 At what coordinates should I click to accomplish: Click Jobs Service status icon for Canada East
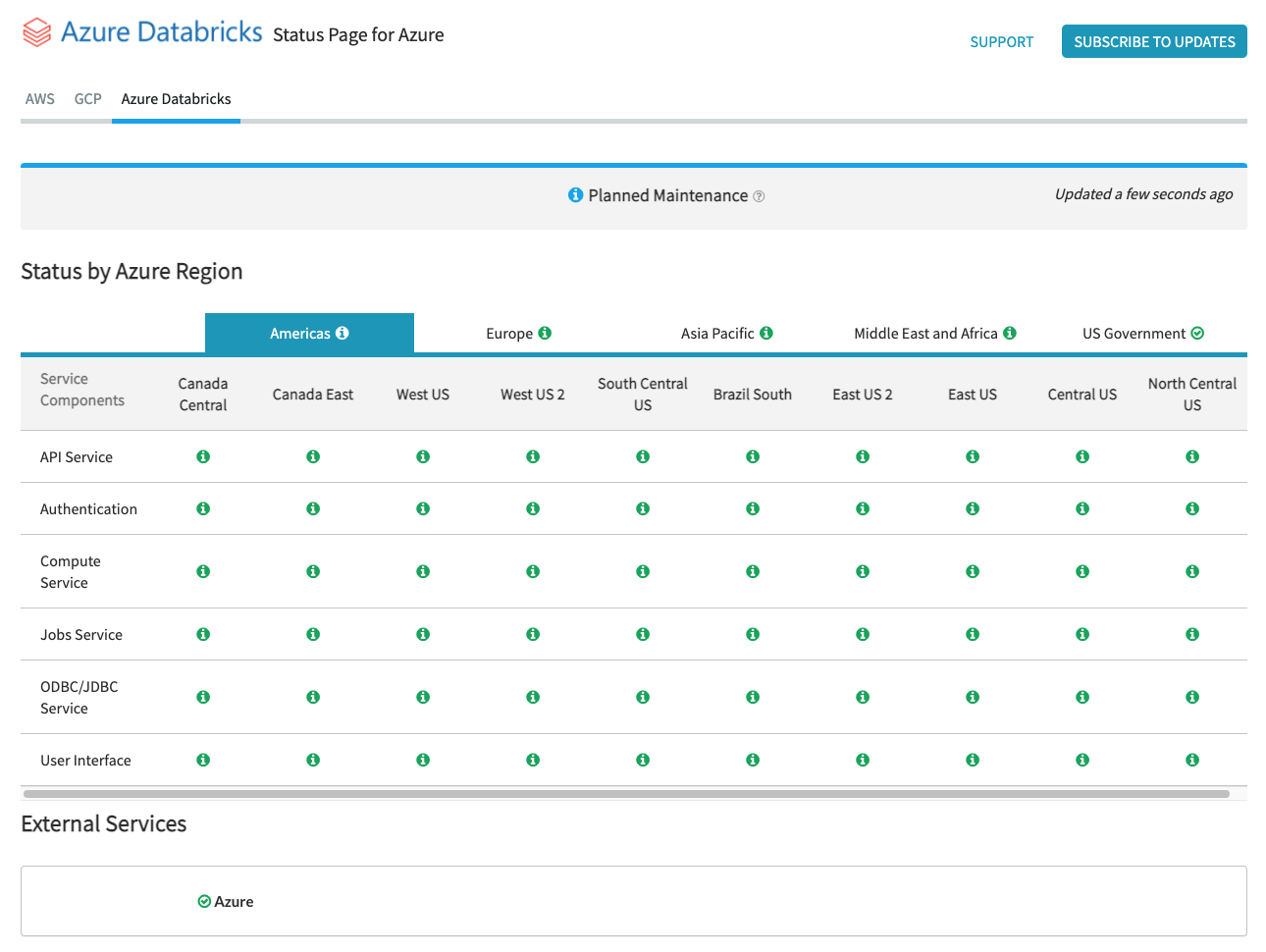pos(313,634)
